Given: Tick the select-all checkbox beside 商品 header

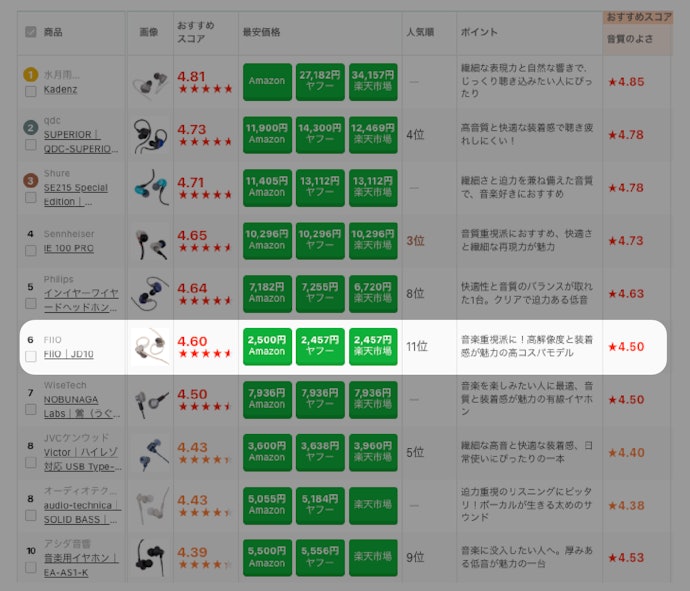Looking at the screenshot, I should click(31, 32).
